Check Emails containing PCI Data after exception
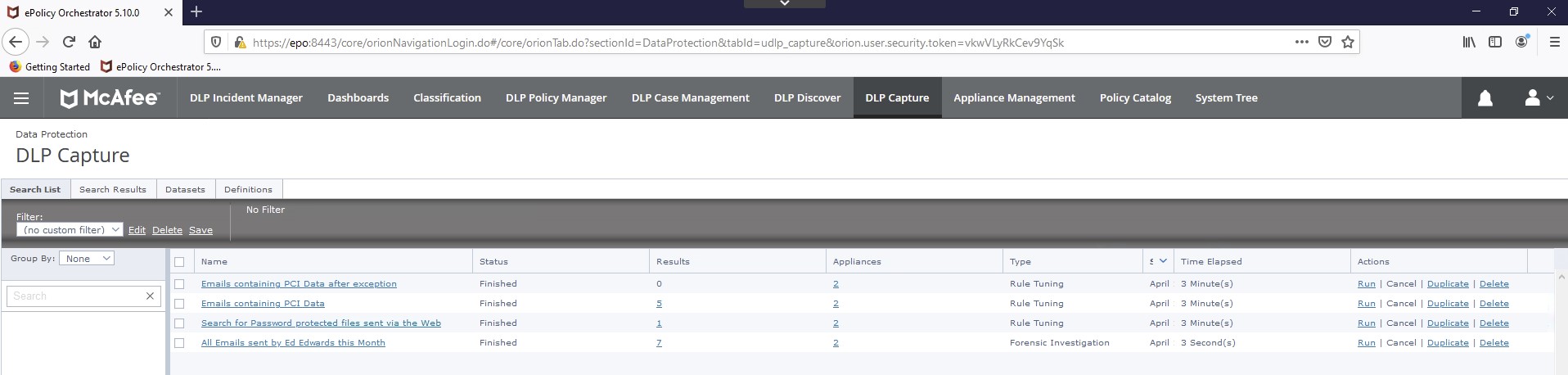Image resolution: width=1568 pixels, height=375 pixels. [x=179, y=284]
